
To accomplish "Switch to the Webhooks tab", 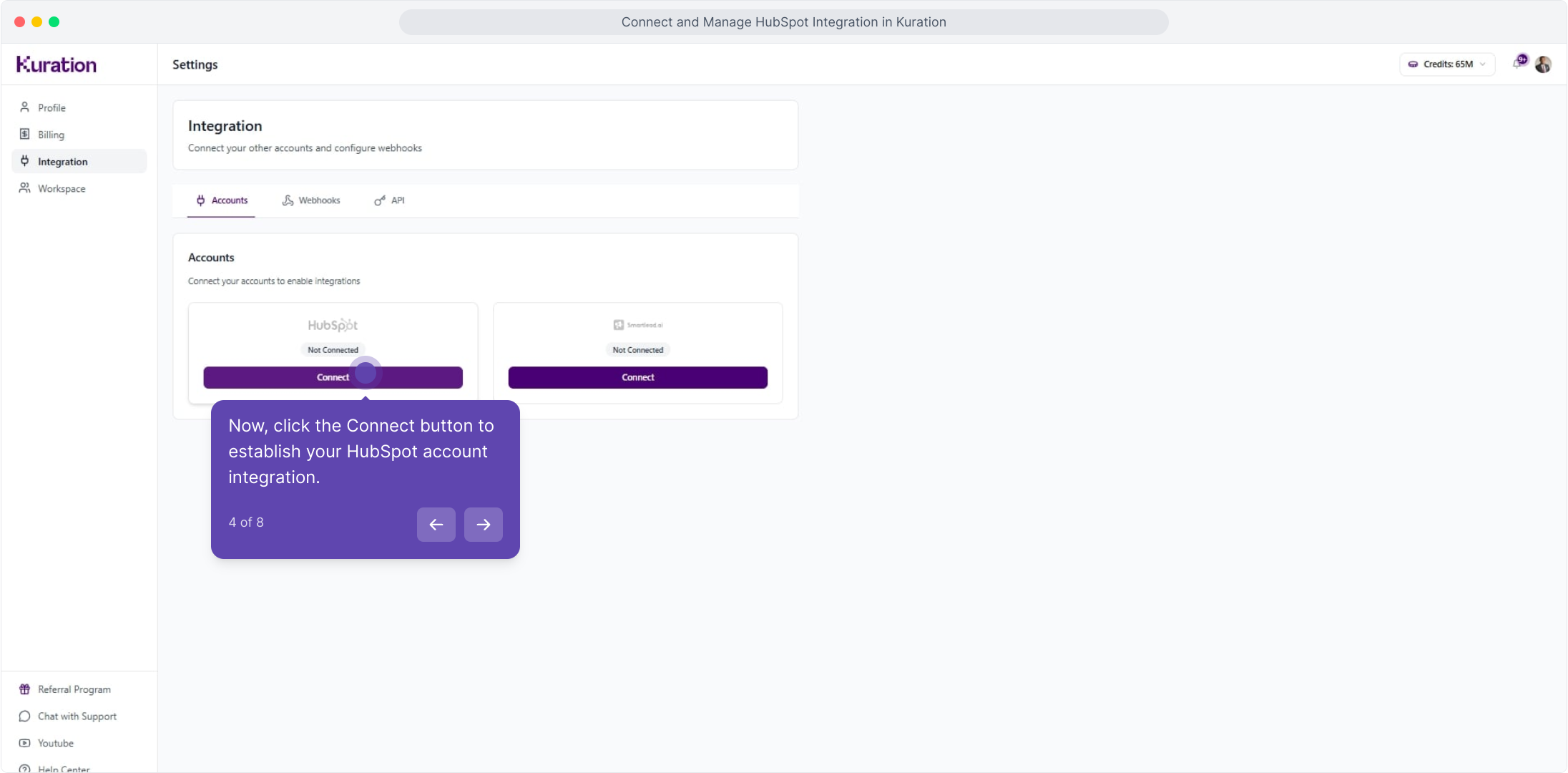I will click(311, 200).
